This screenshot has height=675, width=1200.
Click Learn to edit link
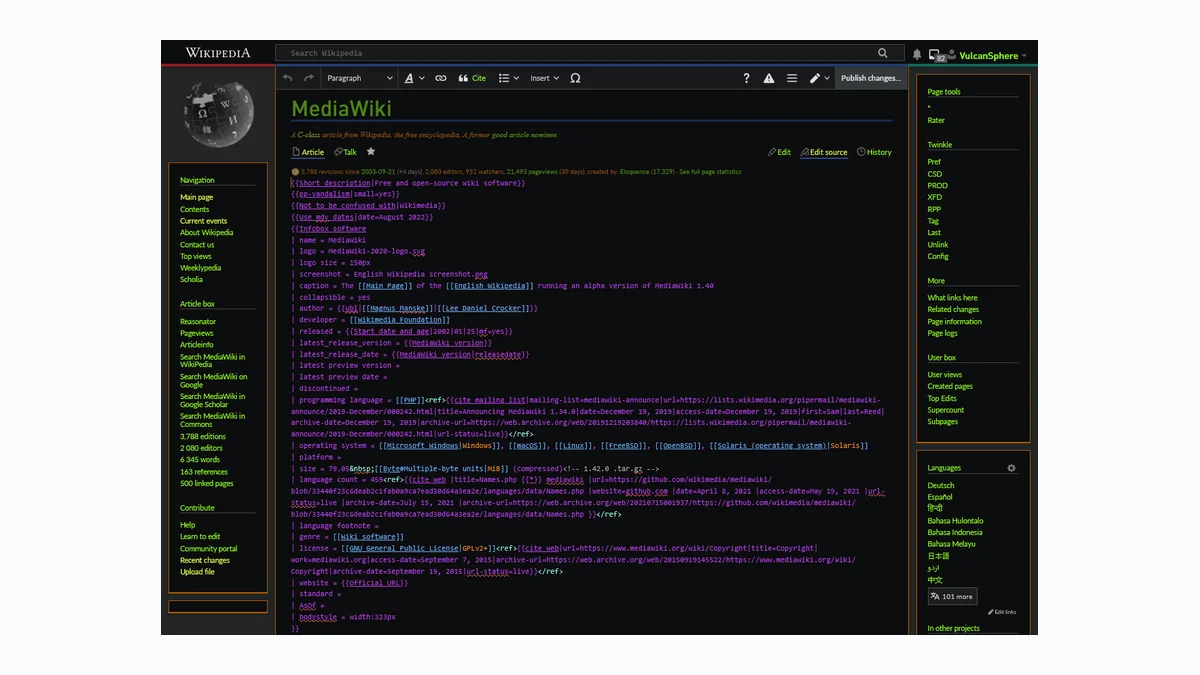[x=200, y=536]
